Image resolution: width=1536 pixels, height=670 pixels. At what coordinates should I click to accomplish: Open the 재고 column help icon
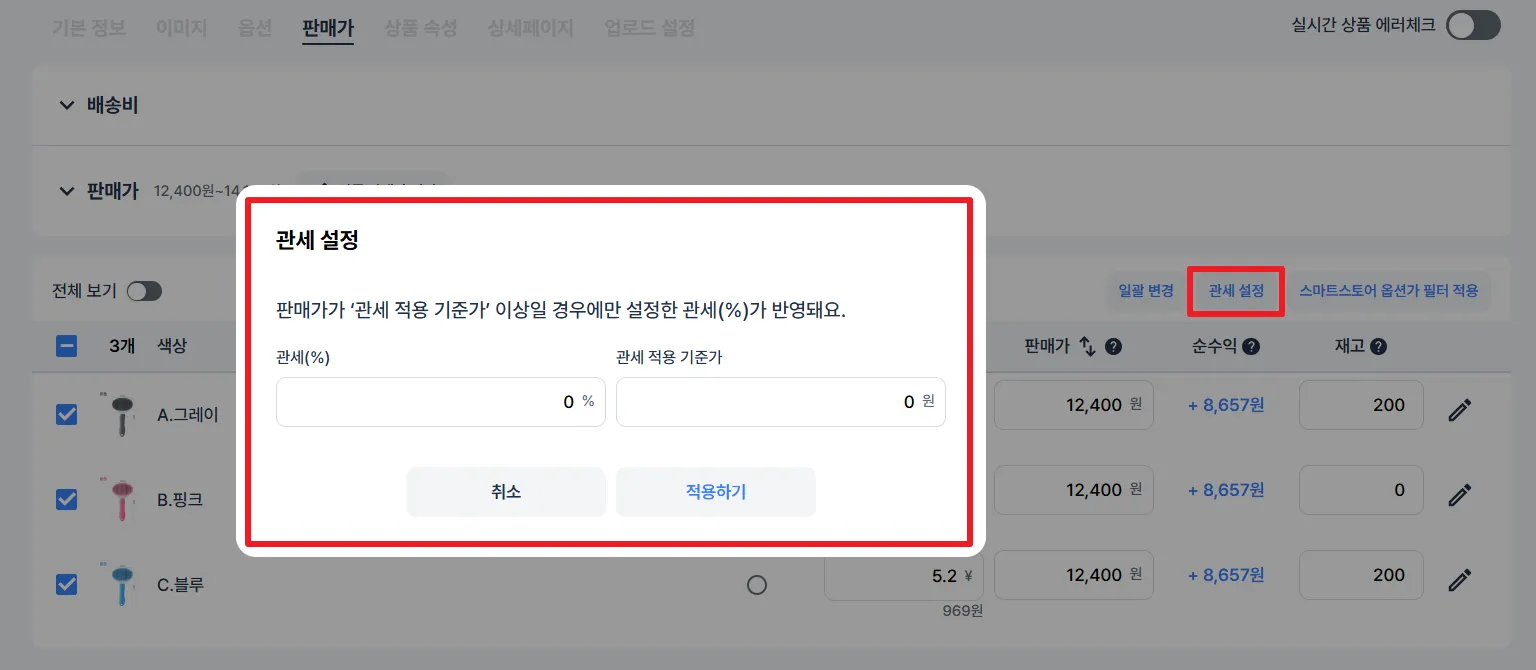(1378, 347)
